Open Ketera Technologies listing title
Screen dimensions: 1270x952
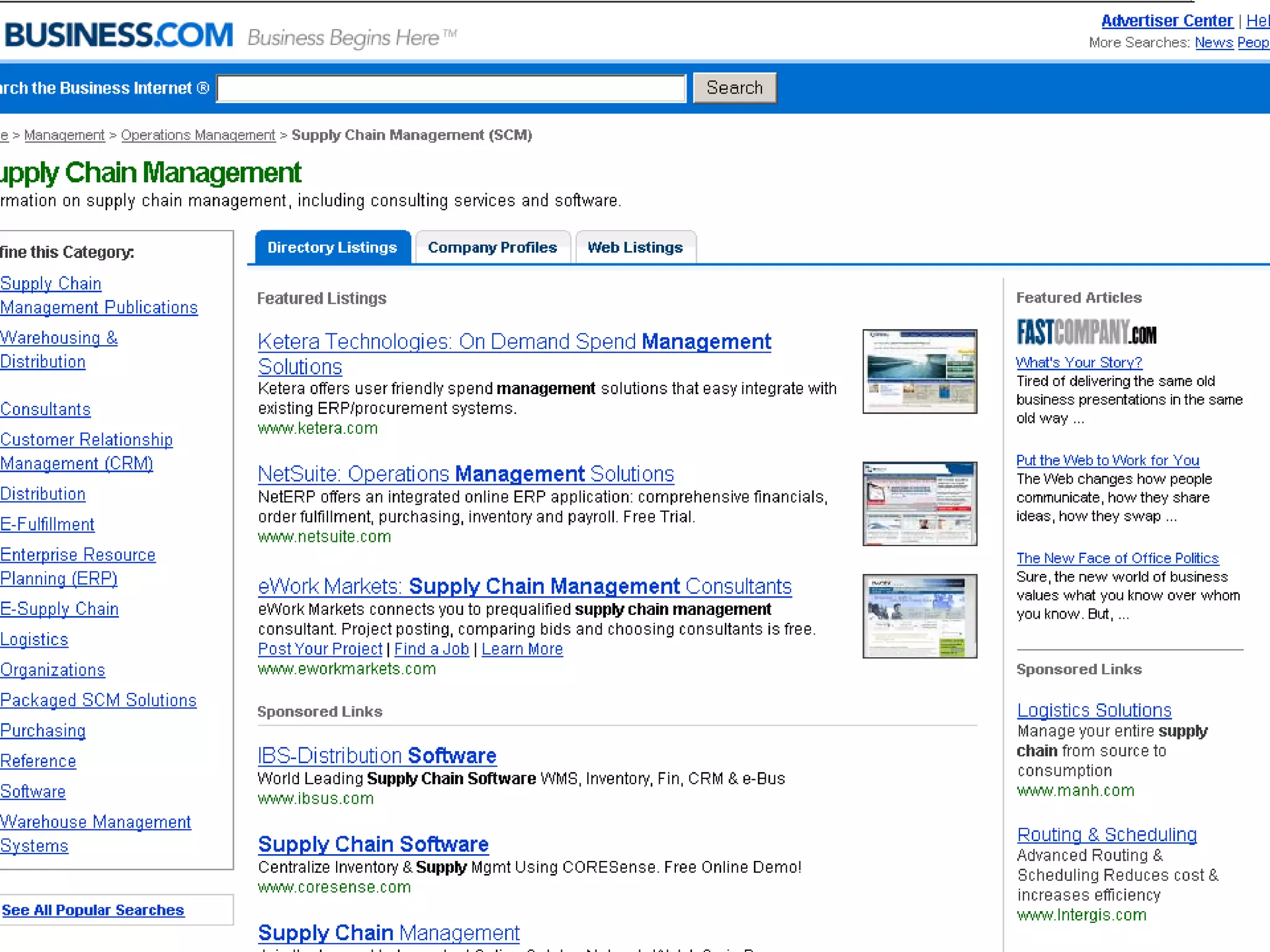[515, 354]
